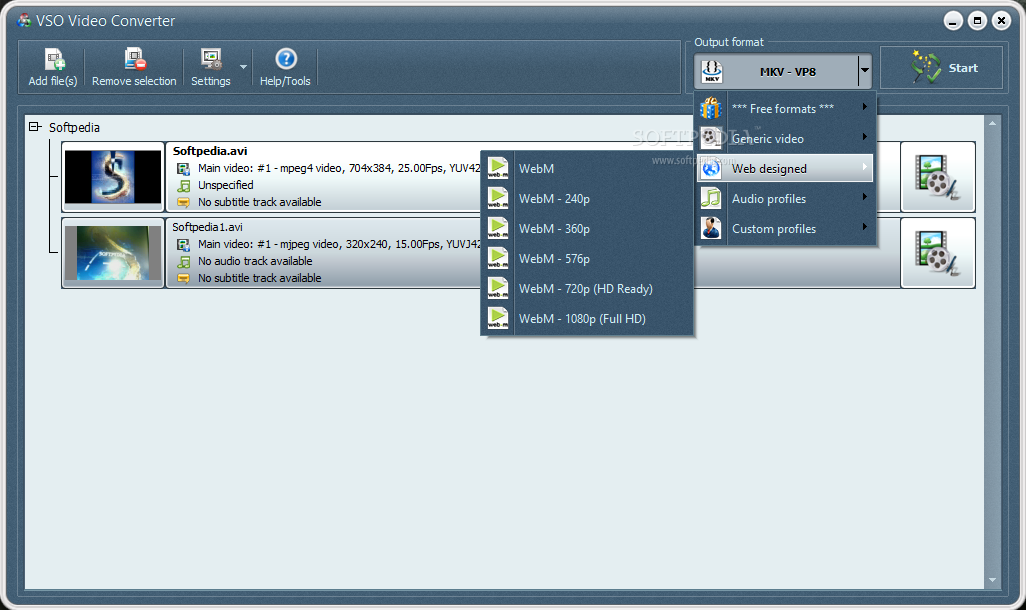Choose WebM - 1080p (Full HD) profile

click(587, 319)
